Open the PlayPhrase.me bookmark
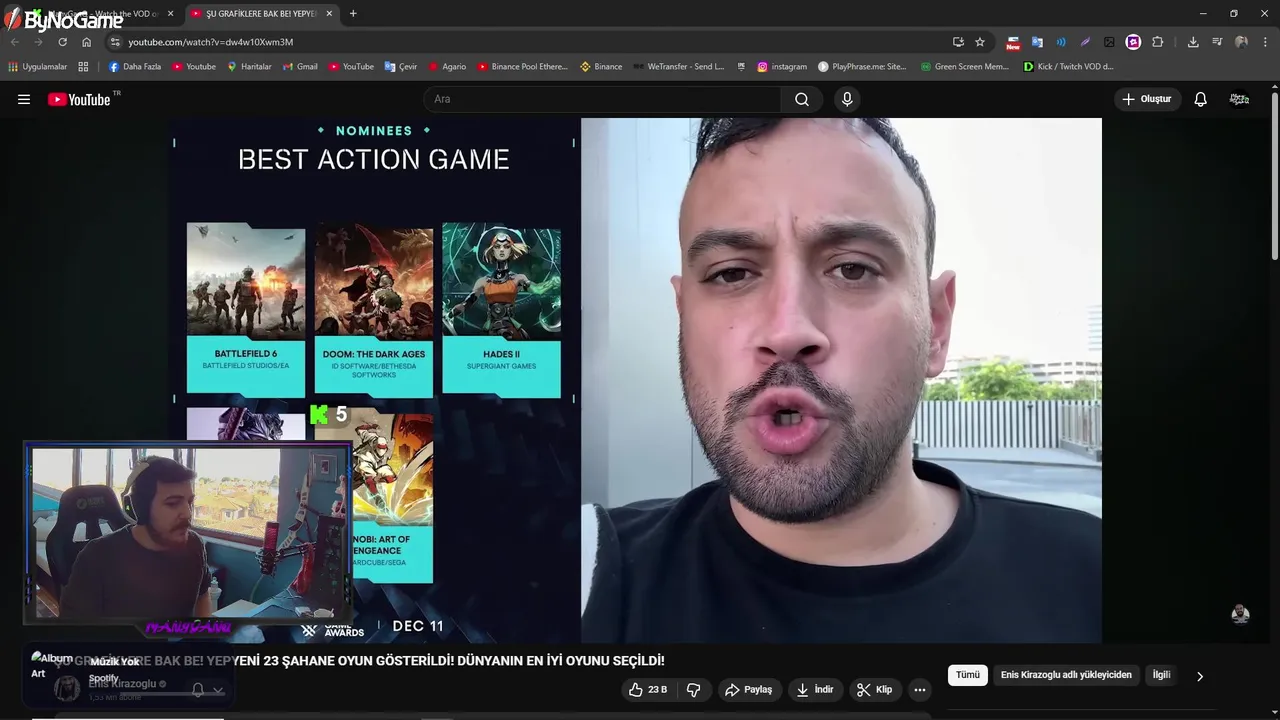 pyautogui.click(x=862, y=67)
